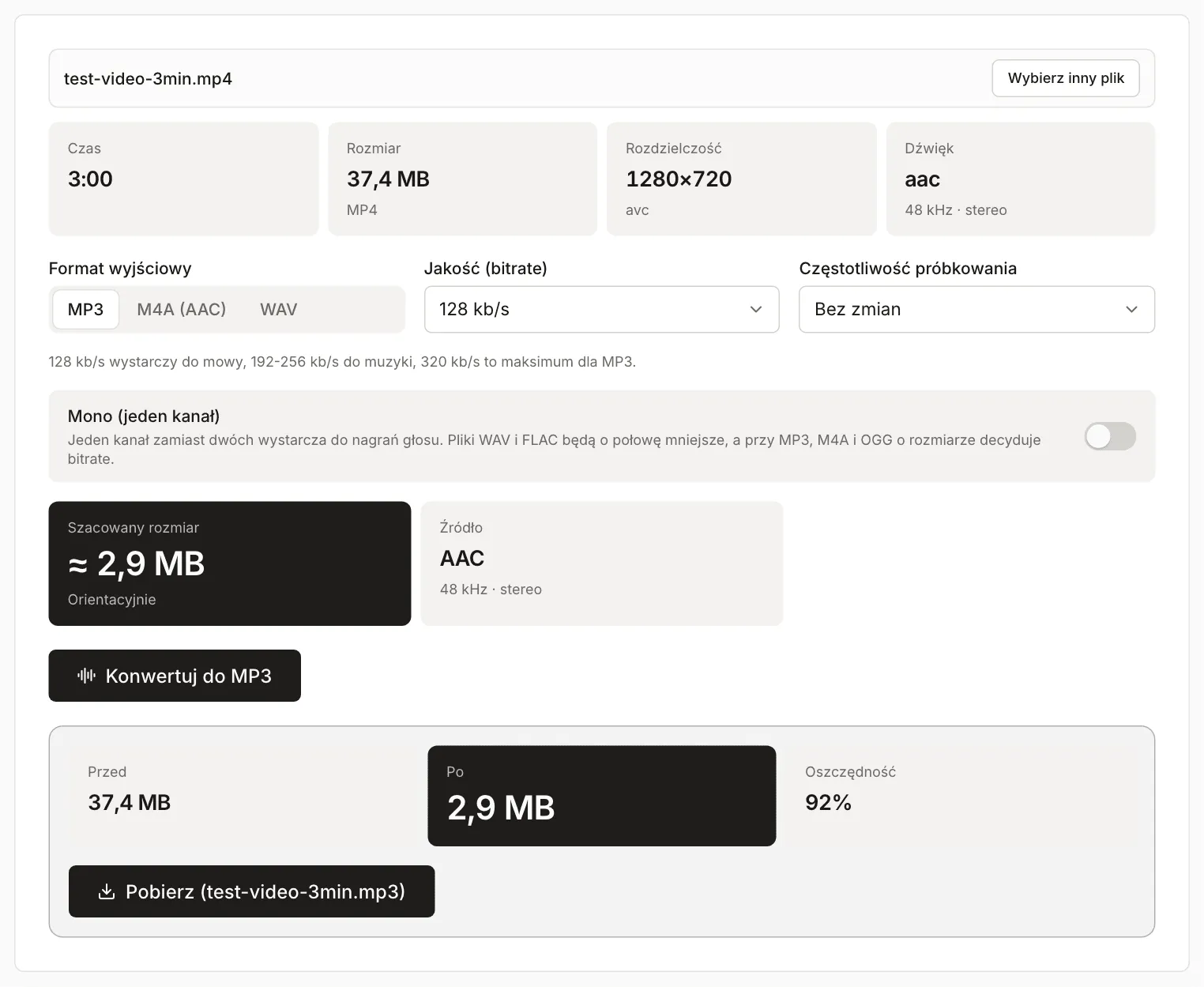Click the Oszczędność value 92%
The width and height of the screenshot is (1204, 987).
coord(828,802)
